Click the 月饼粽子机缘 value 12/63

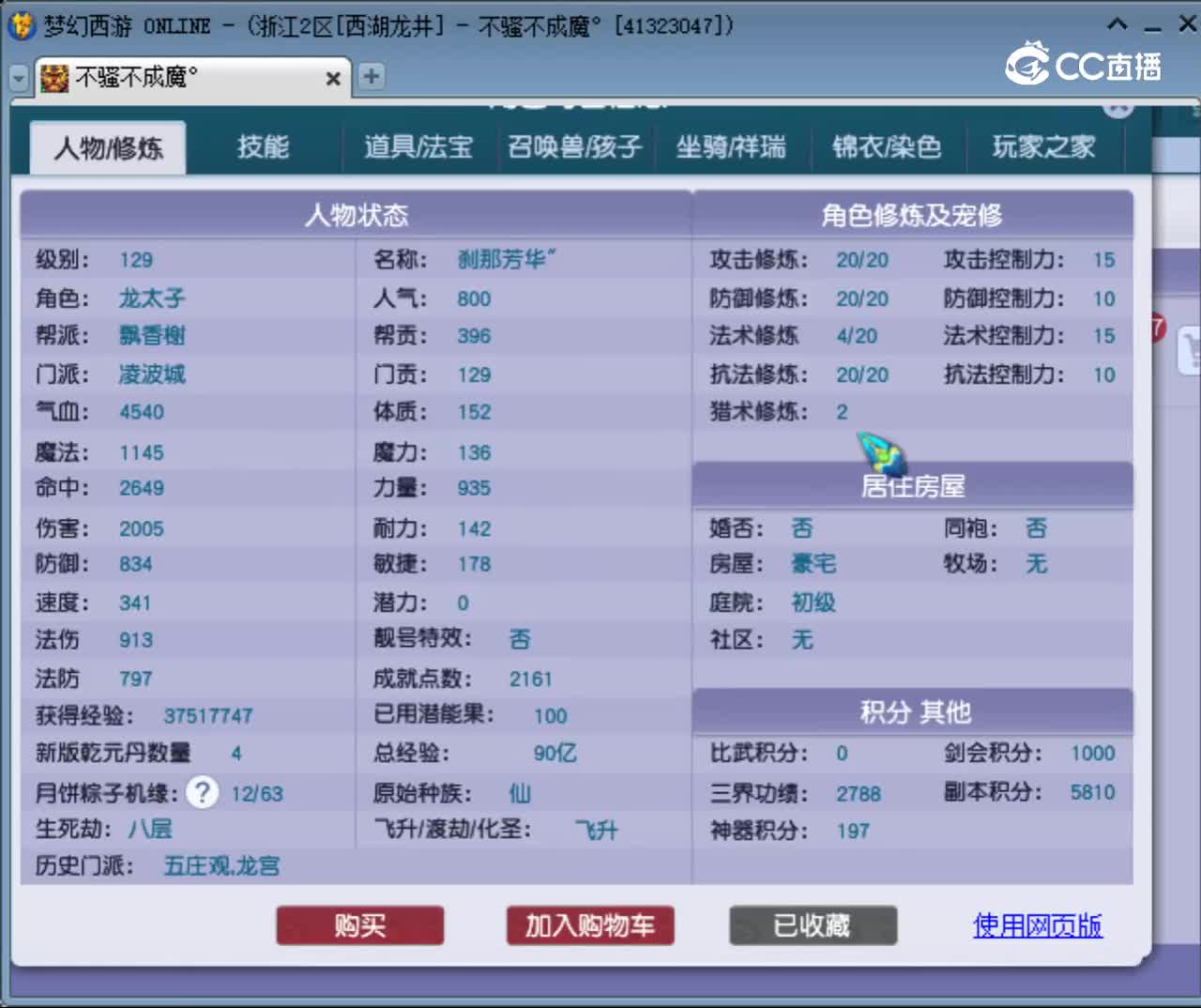257,794
